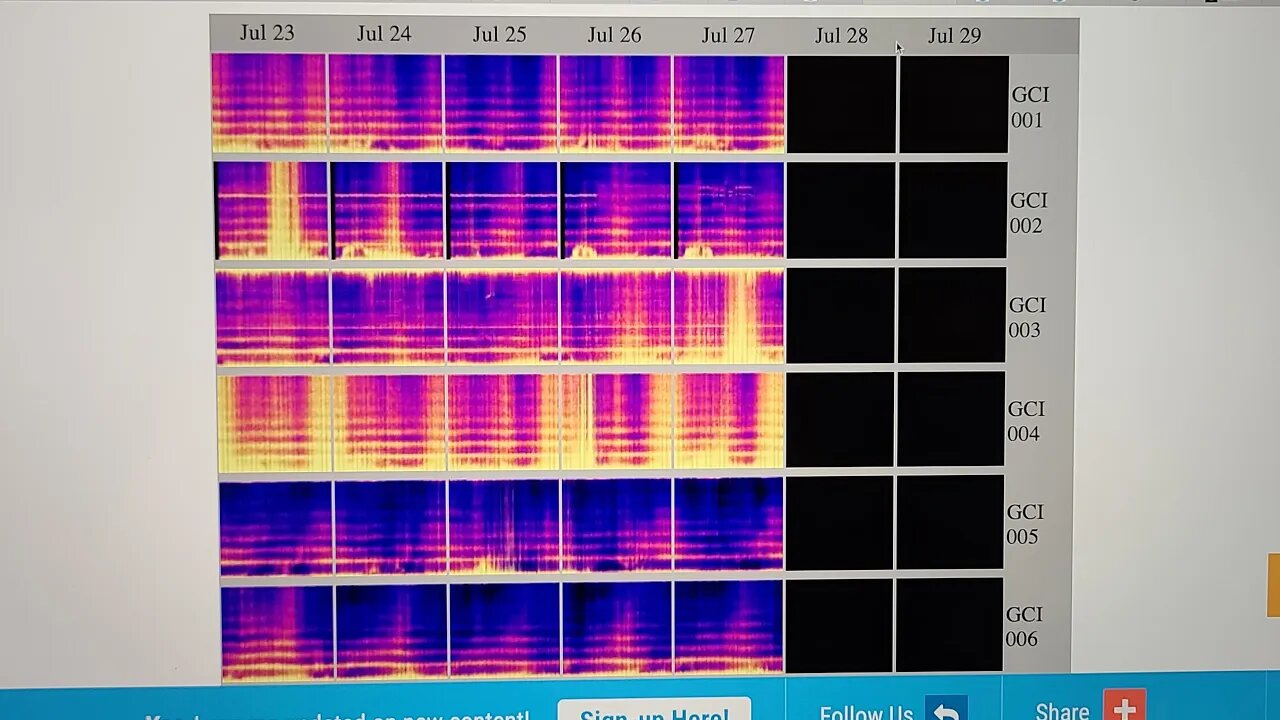
Task: Open GCI 005 spectrogram for Jul 24
Action: click(x=391, y=527)
